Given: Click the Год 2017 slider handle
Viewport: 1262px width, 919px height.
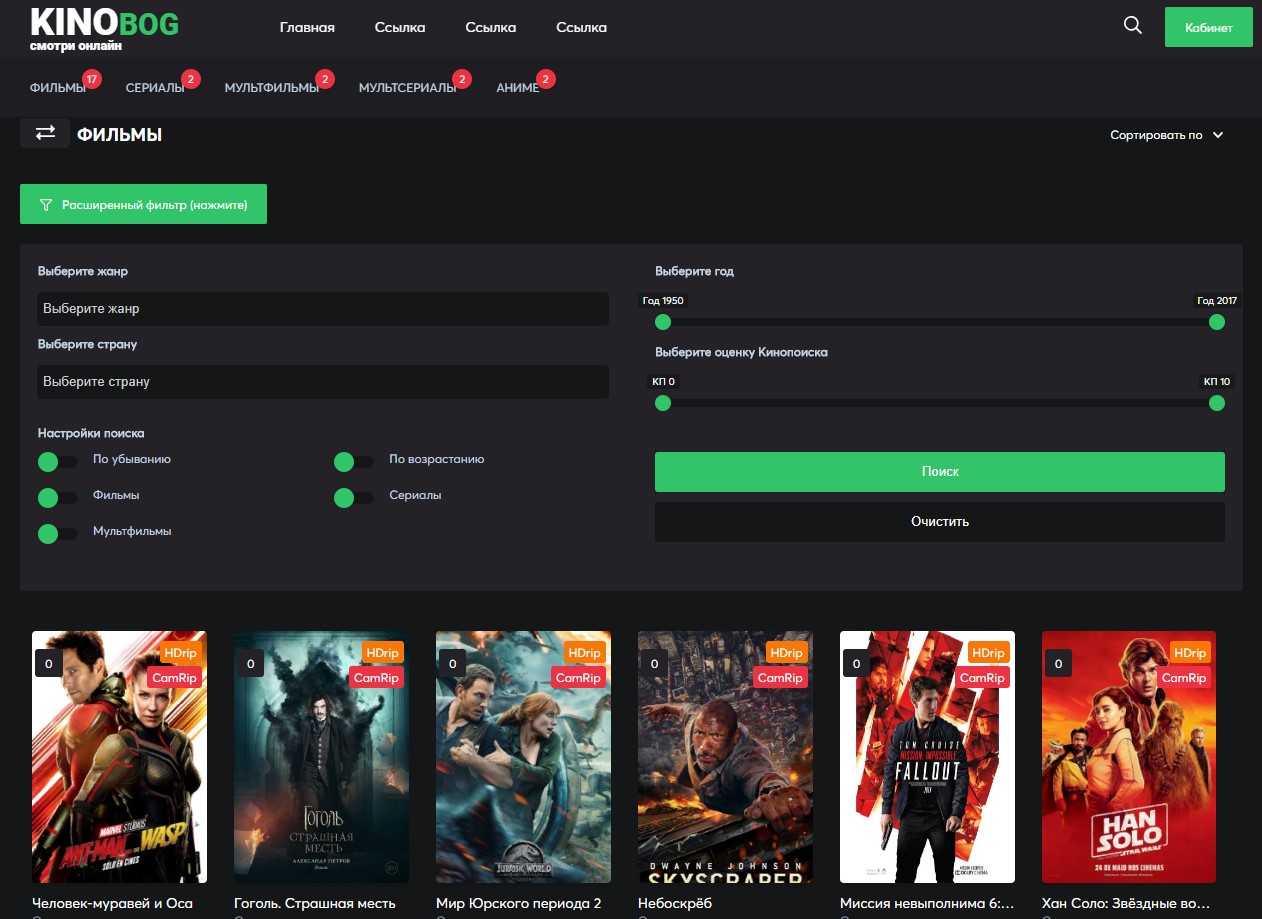Looking at the screenshot, I should (1216, 322).
